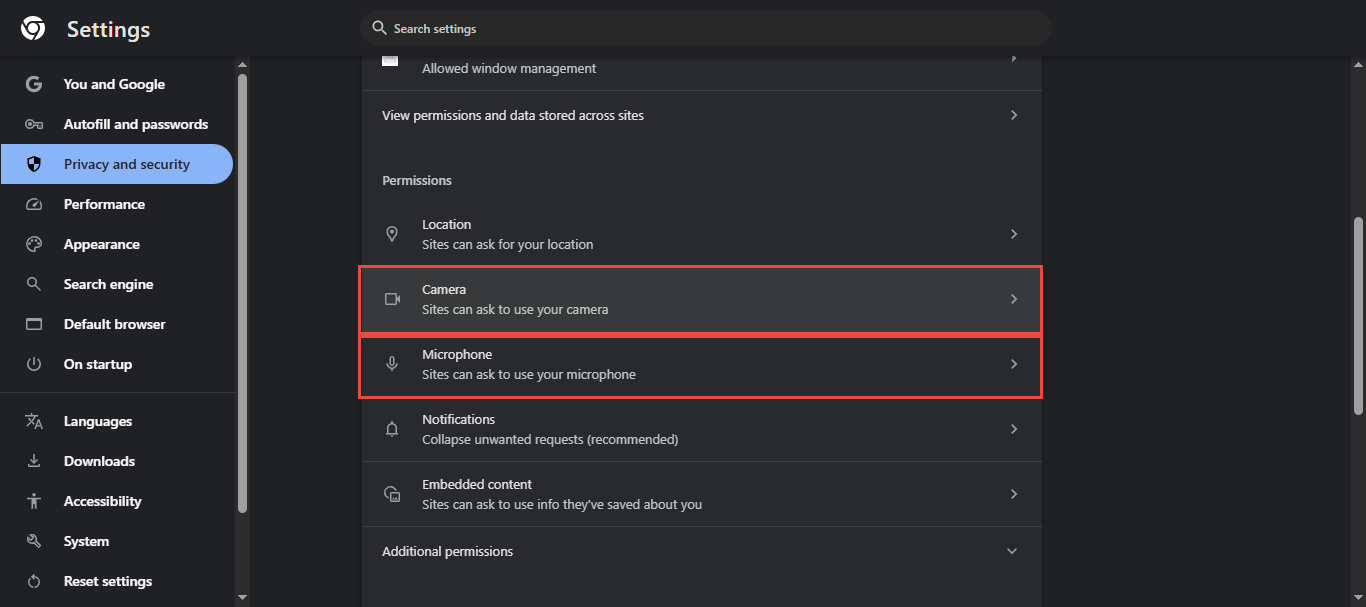
Task: Click the Chrome logo icon
Action: (x=33, y=29)
